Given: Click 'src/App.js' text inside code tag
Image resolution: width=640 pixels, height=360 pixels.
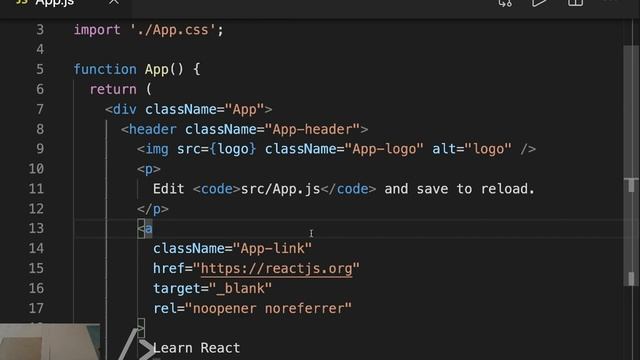Looking at the screenshot, I should (x=280, y=189).
